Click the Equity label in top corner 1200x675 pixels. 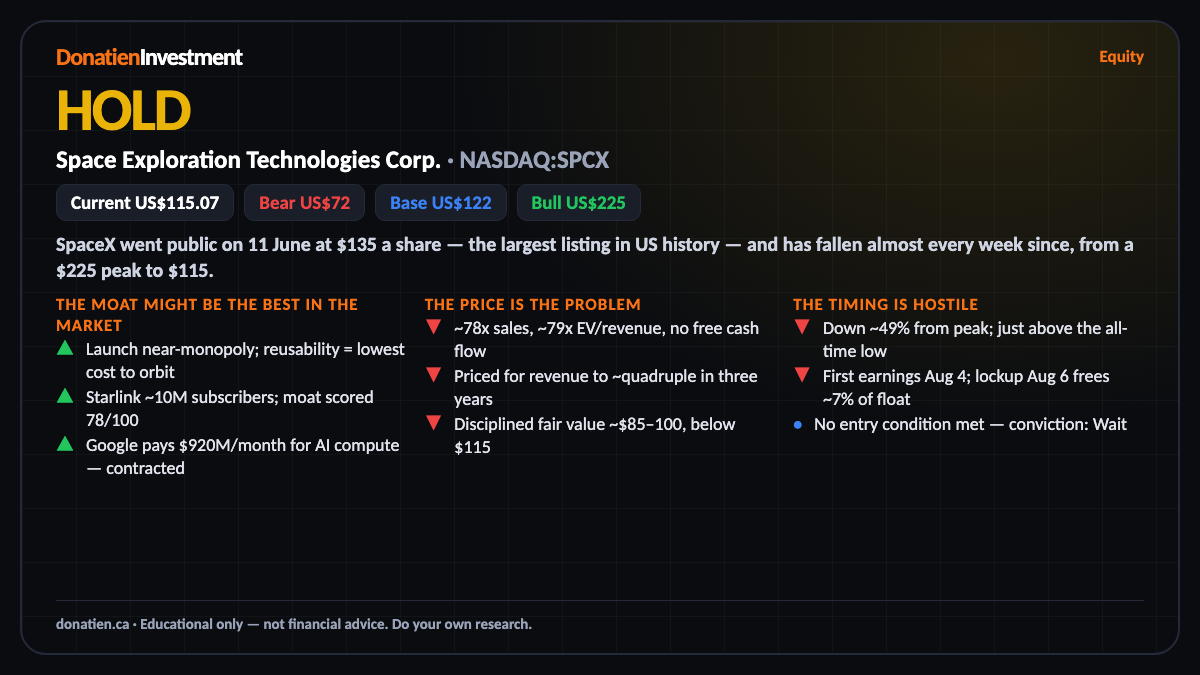click(x=1121, y=57)
